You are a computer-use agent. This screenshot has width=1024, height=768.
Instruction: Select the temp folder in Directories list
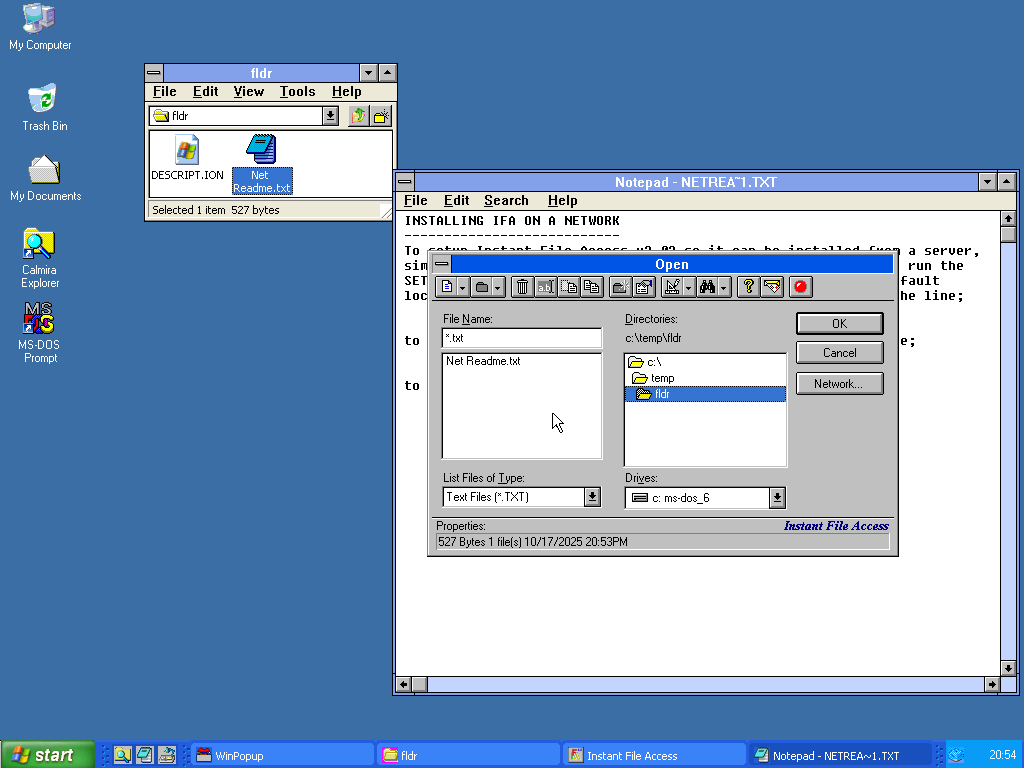[662, 378]
